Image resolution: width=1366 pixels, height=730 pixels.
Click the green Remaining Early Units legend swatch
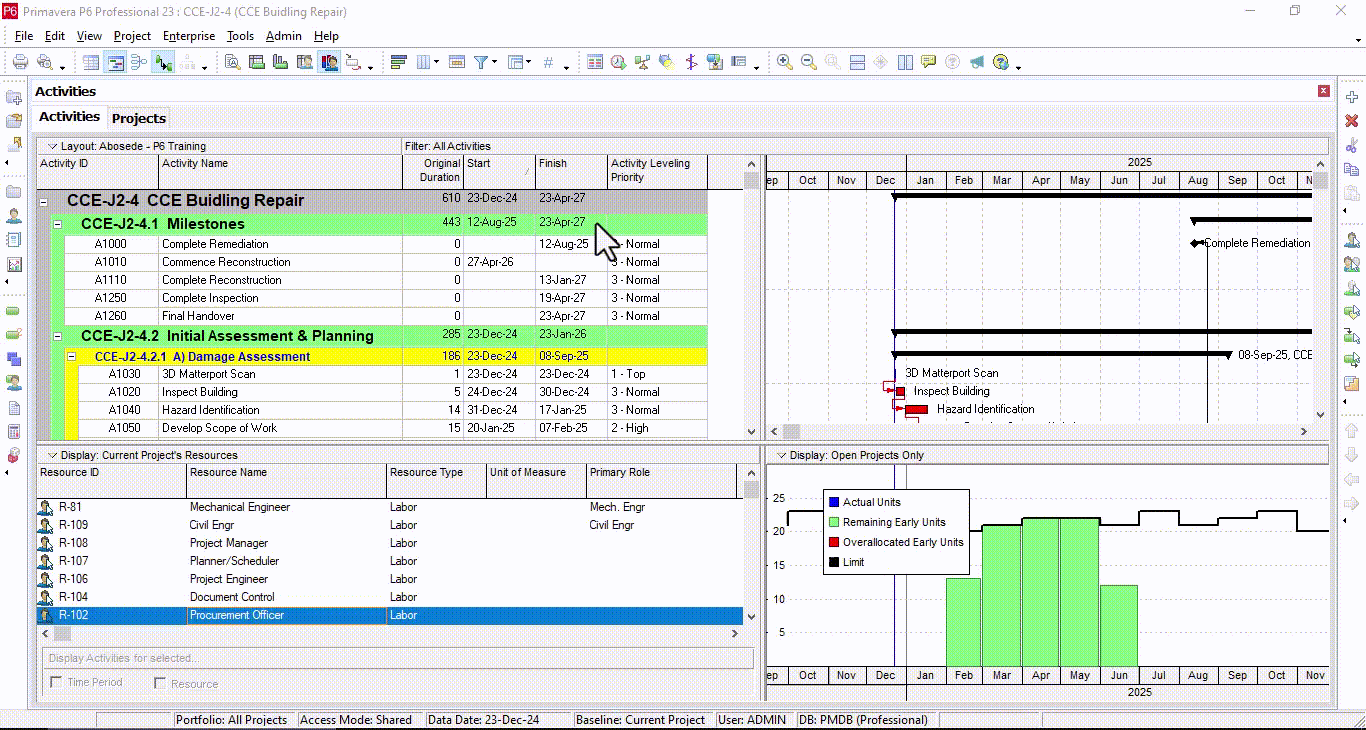tap(834, 522)
